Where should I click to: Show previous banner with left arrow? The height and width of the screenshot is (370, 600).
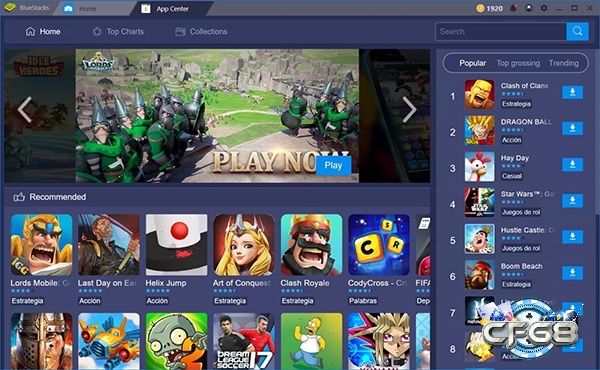25,109
